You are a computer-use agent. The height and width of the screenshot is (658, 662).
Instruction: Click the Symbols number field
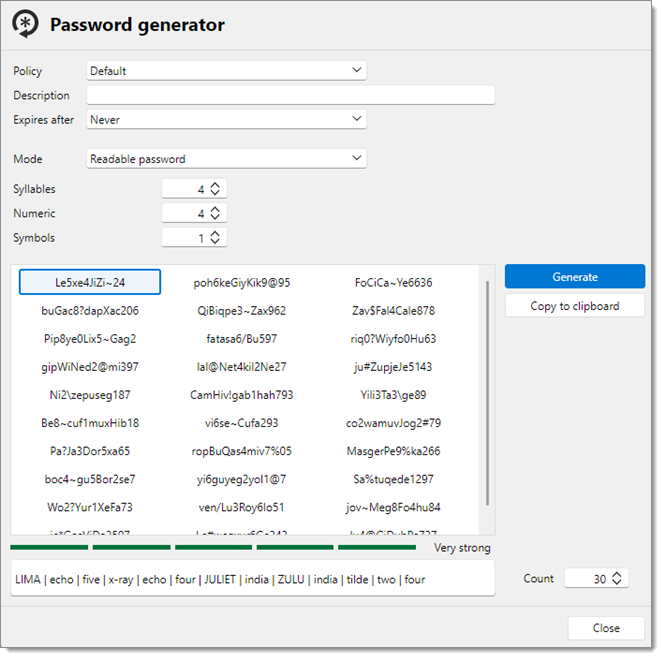194,238
